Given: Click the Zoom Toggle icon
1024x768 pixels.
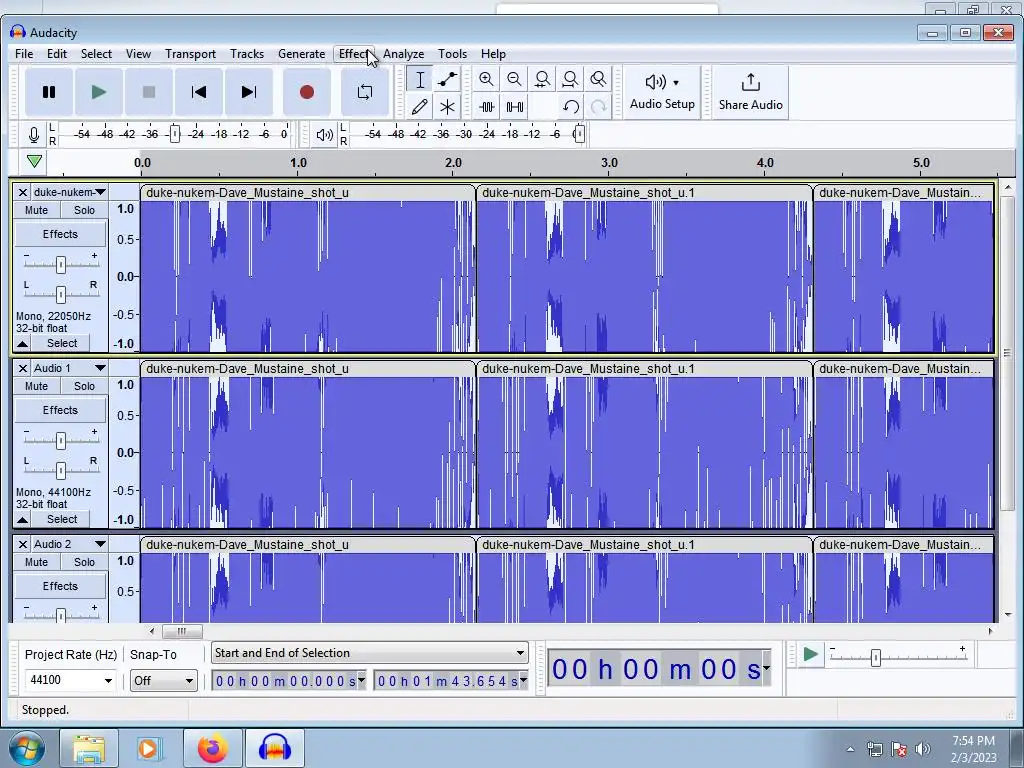Looking at the screenshot, I should pyautogui.click(x=598, y=80).
